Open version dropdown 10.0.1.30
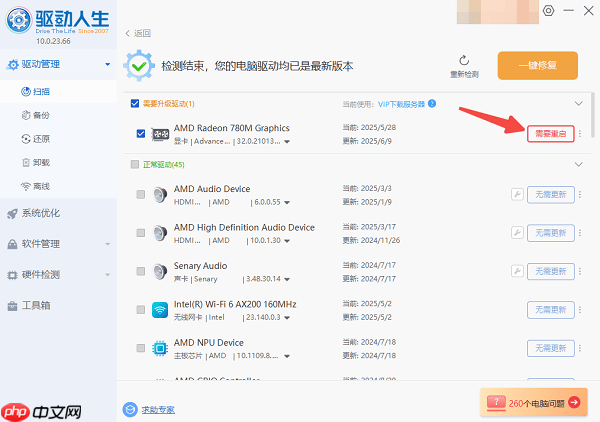Viewport: 600px width, 422px height. pyautogui.click(x=287, y=241)
